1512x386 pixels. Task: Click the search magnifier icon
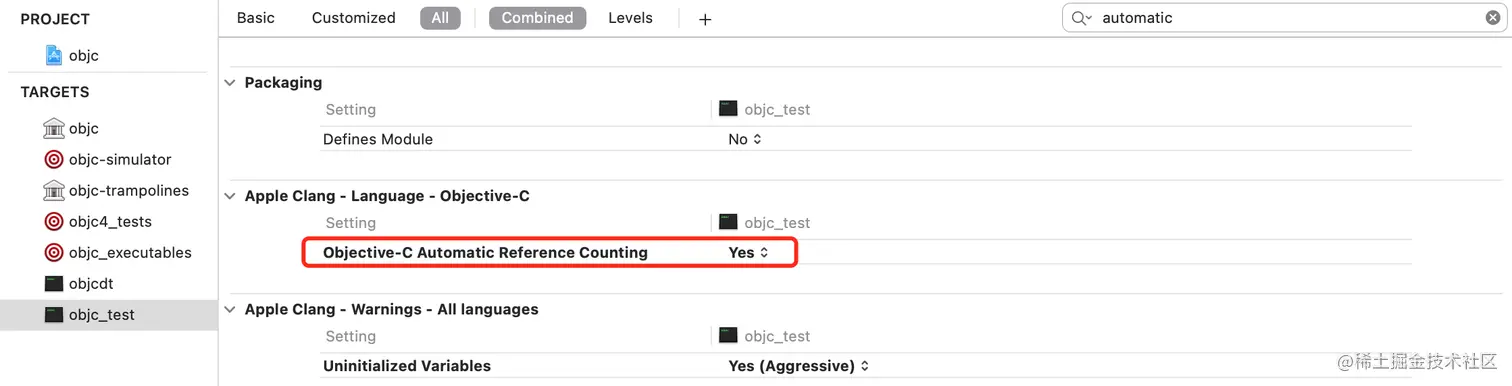pyautogui.click(x=1080, y=18)
